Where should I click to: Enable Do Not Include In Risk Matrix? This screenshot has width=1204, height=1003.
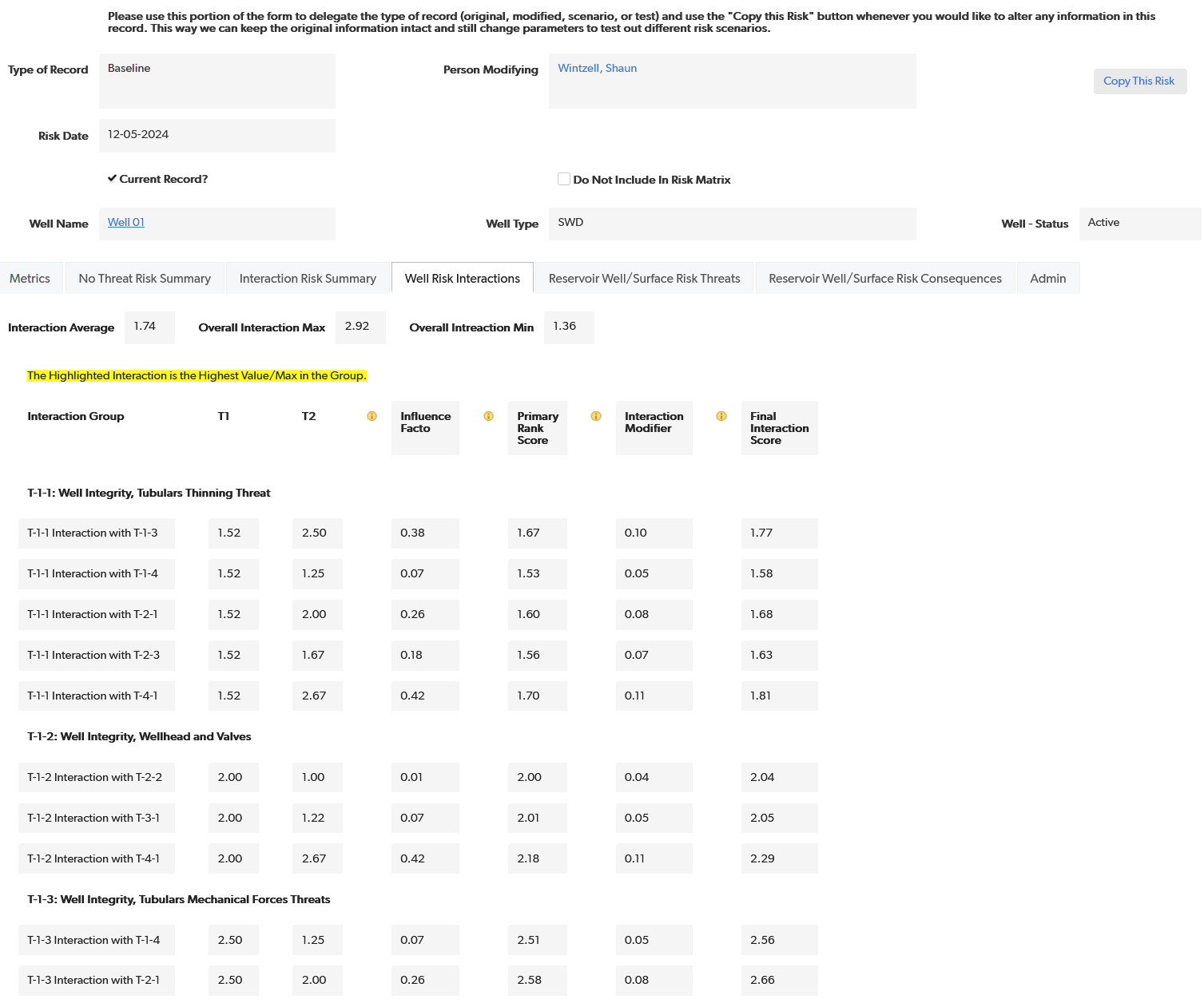[x=564, y=180]
